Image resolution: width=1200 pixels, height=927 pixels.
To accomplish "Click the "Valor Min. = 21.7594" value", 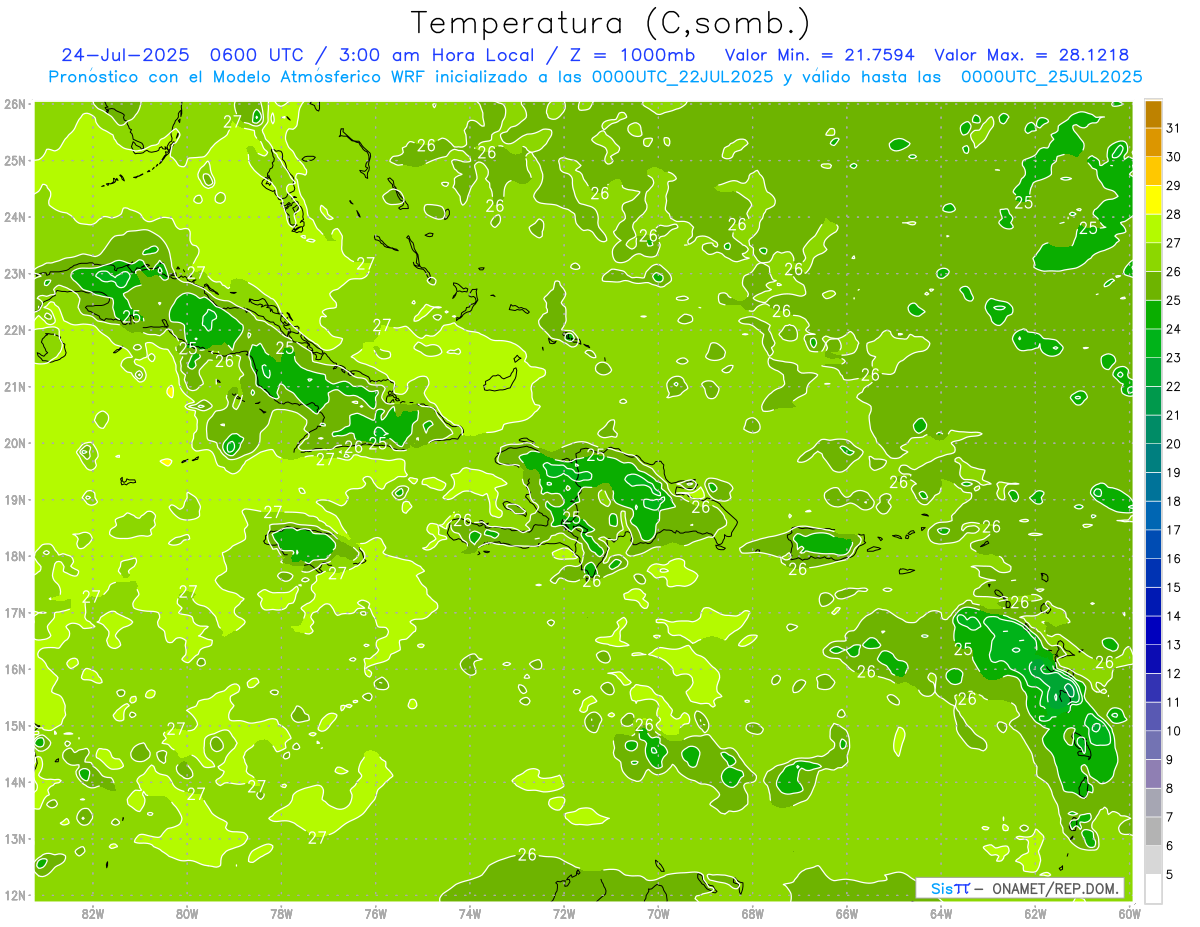I will pos(819,55).
